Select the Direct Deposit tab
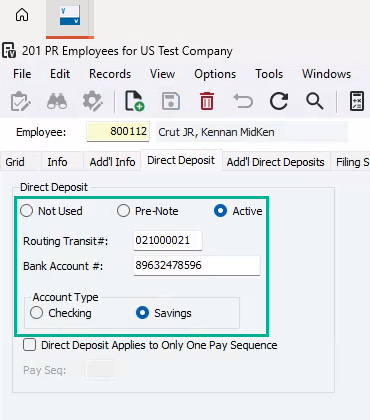The width and height of the screenshot is (370, 420). [181, 160]
